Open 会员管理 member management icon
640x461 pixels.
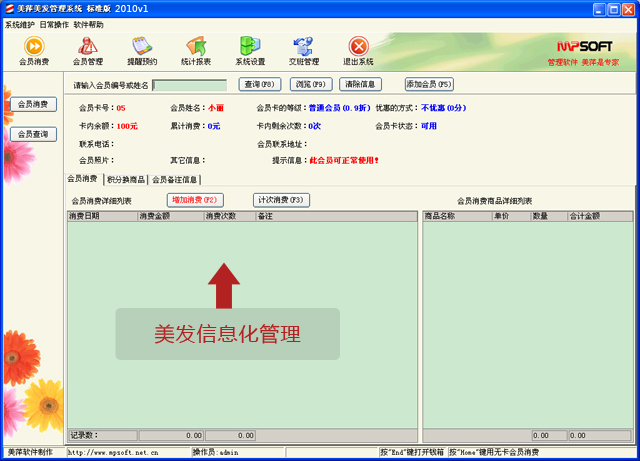coord(88,50)
